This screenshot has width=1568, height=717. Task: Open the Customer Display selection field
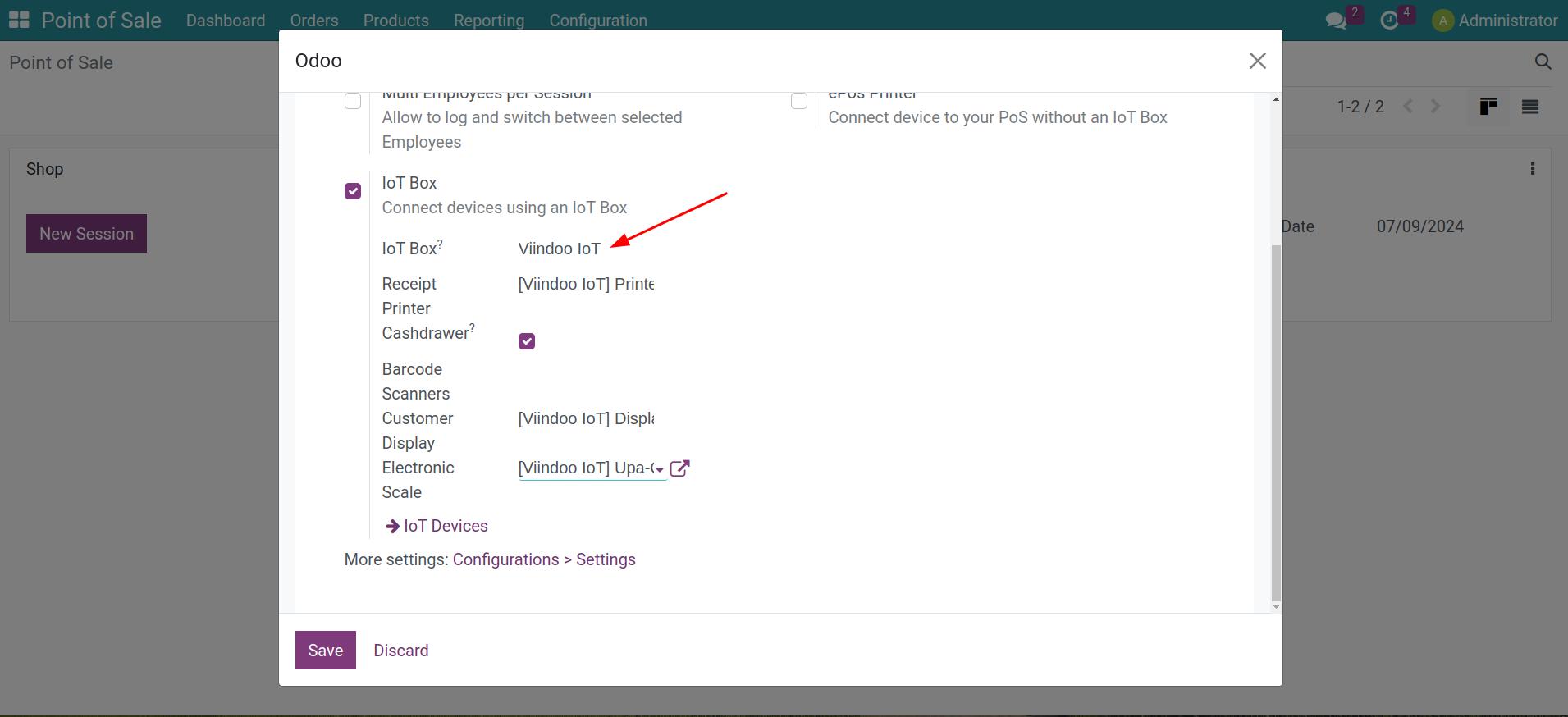click(586, 418)
